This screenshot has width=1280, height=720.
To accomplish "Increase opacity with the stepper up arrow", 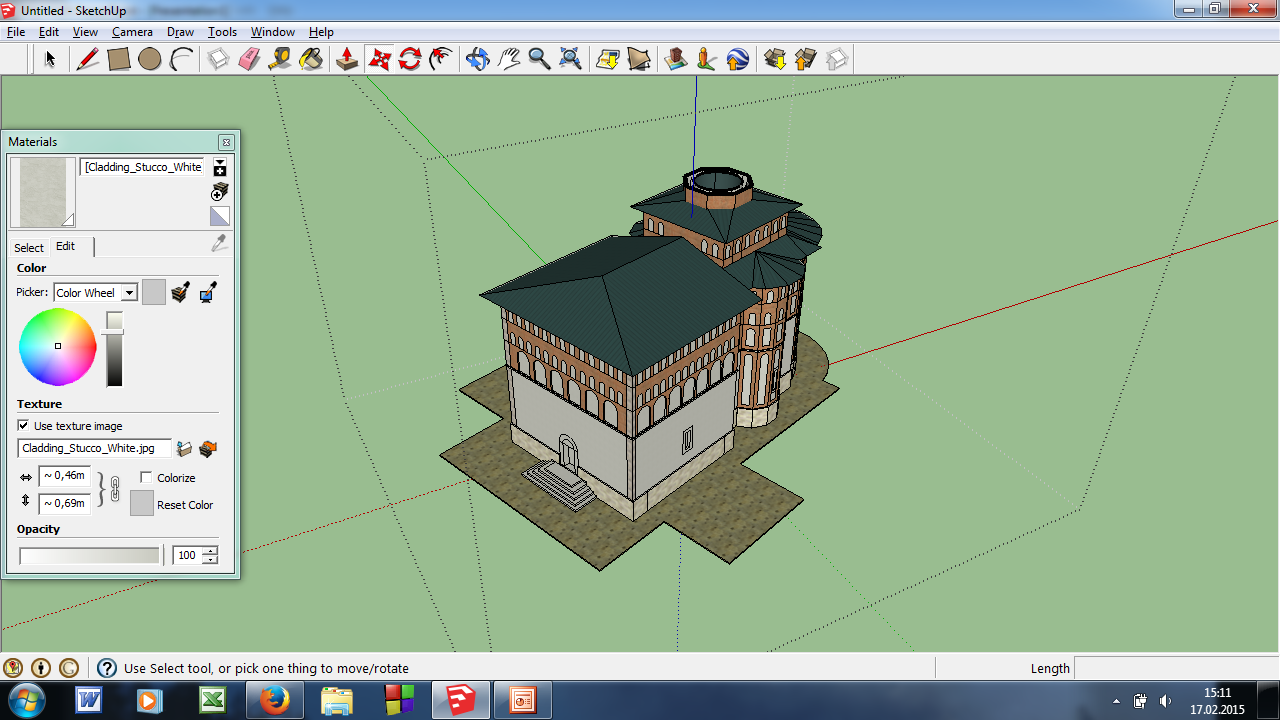I will (x=210, y=550).
